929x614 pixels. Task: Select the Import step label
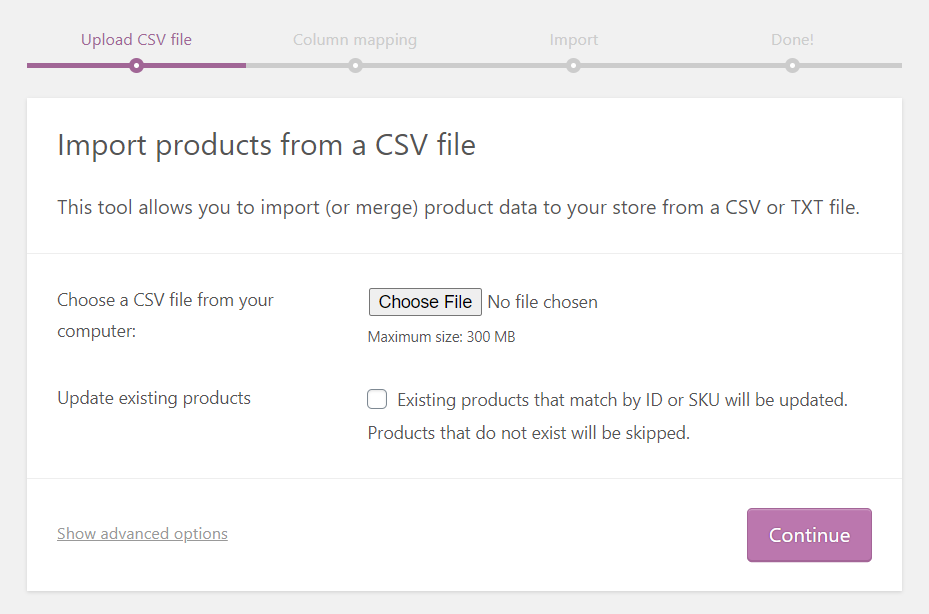click(573, 40)
